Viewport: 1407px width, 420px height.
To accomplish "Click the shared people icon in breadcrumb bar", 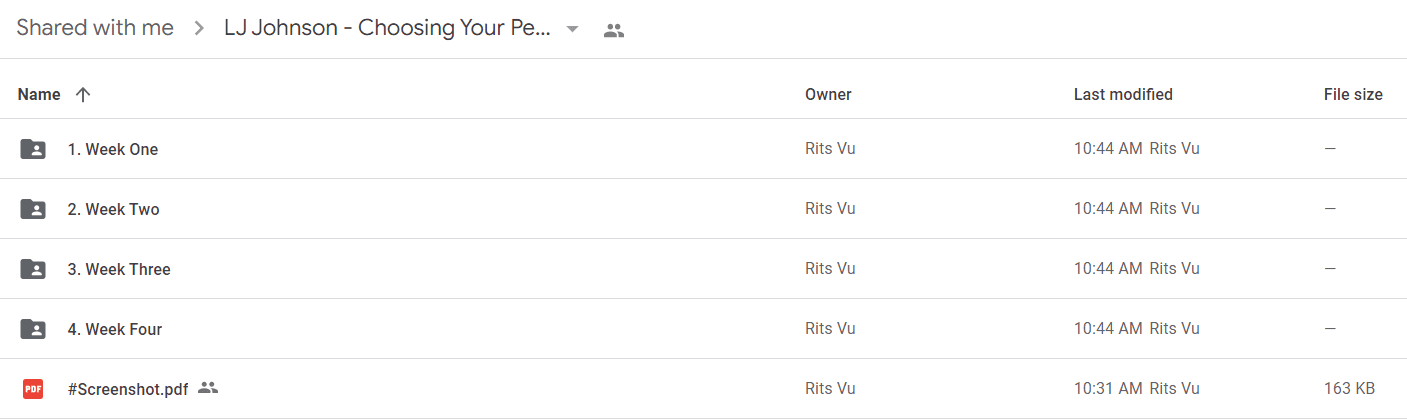I will pos(614,30).
